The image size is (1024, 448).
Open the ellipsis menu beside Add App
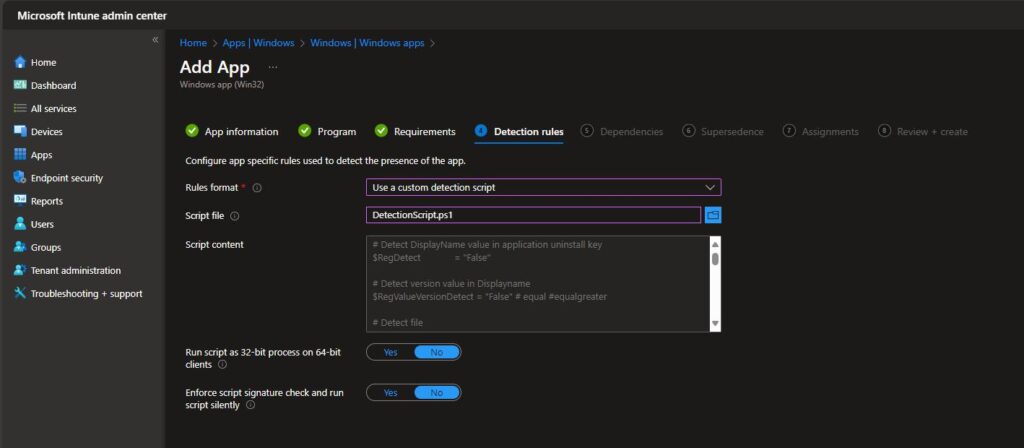[x=273, y=67]
